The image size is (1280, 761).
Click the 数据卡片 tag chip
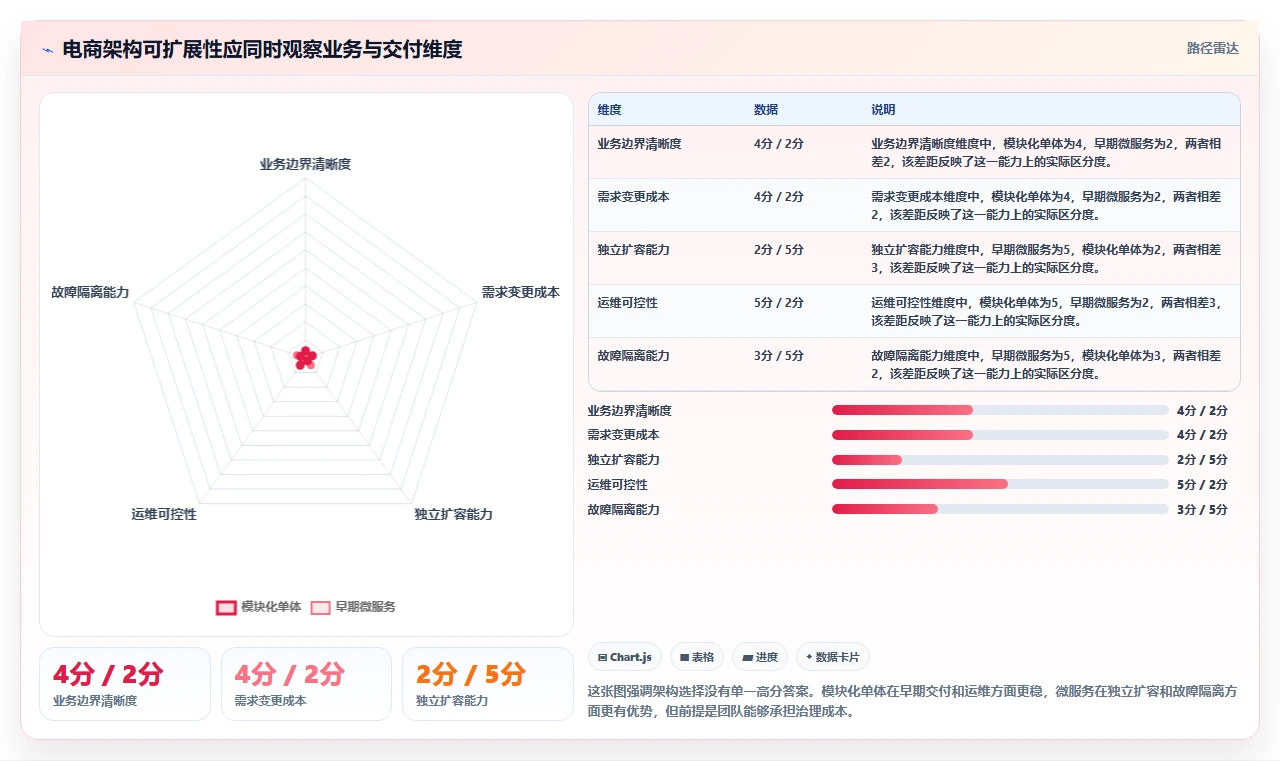point(833,657)
